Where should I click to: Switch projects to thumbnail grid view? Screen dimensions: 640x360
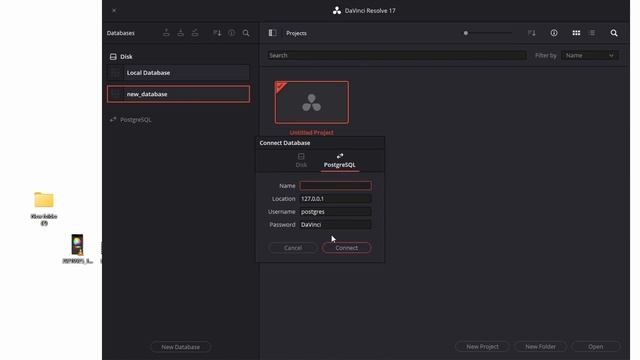coord(576,33)
